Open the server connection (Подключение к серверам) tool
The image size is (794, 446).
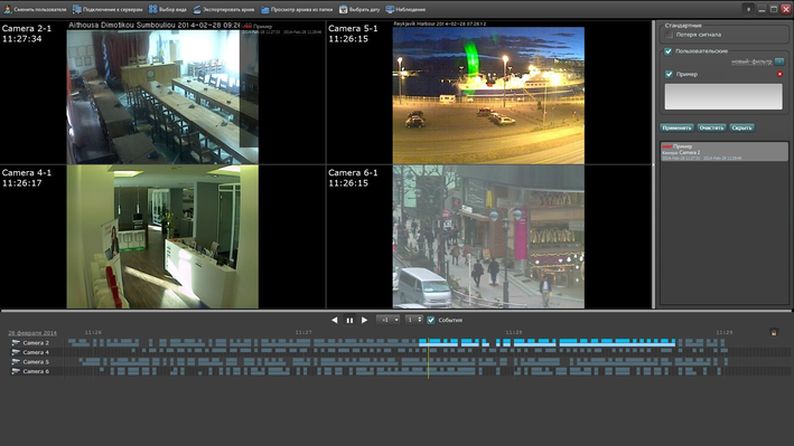77,9
